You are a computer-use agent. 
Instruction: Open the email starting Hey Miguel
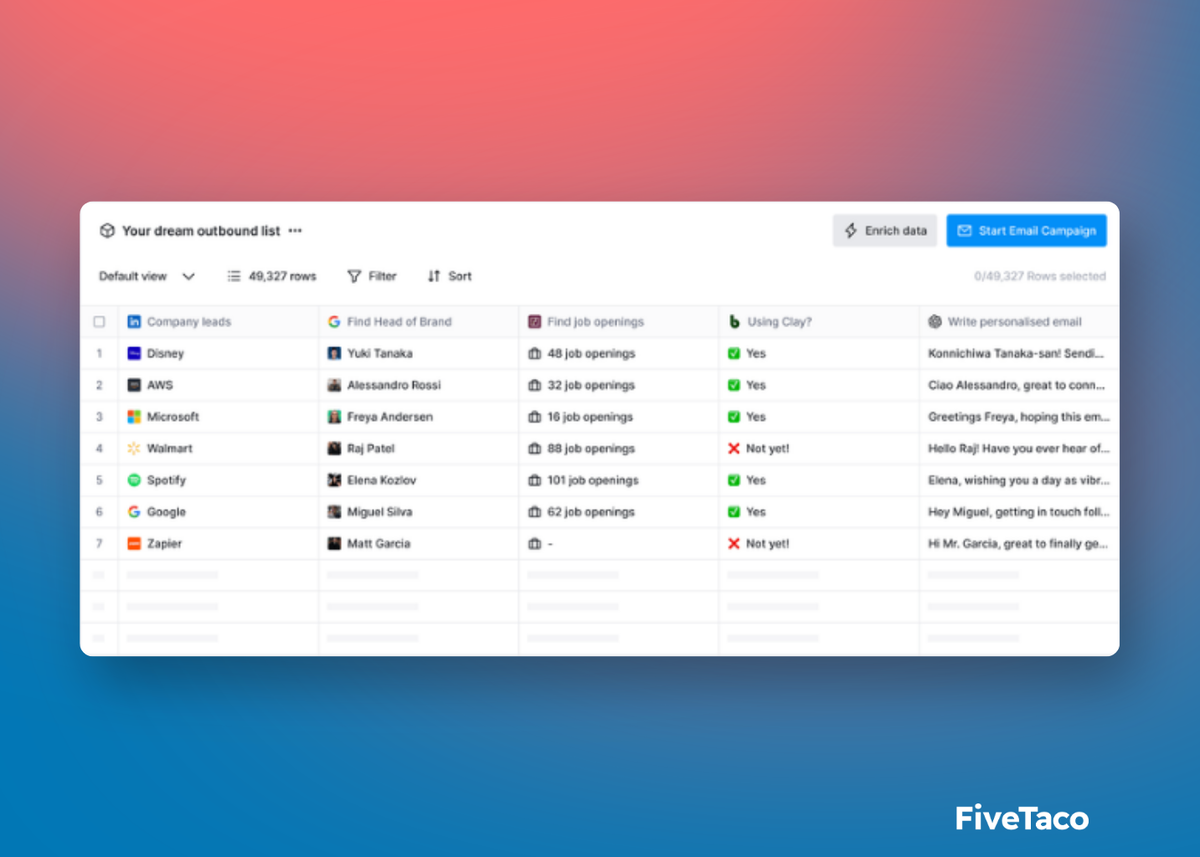click(x=1019, y=512)
